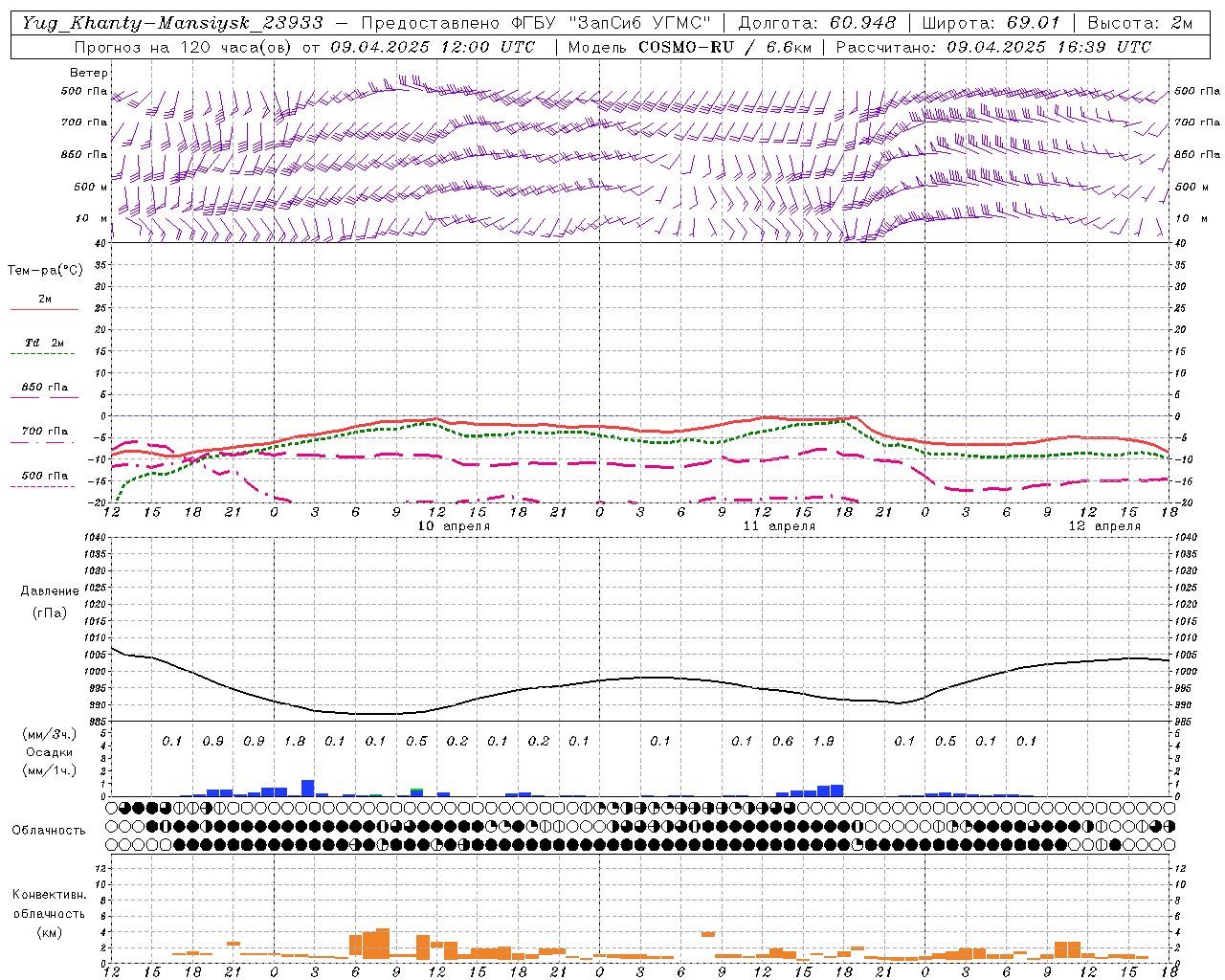Click the 10 апреля date label
The image size is (1225, 980).
coord(455,526)
